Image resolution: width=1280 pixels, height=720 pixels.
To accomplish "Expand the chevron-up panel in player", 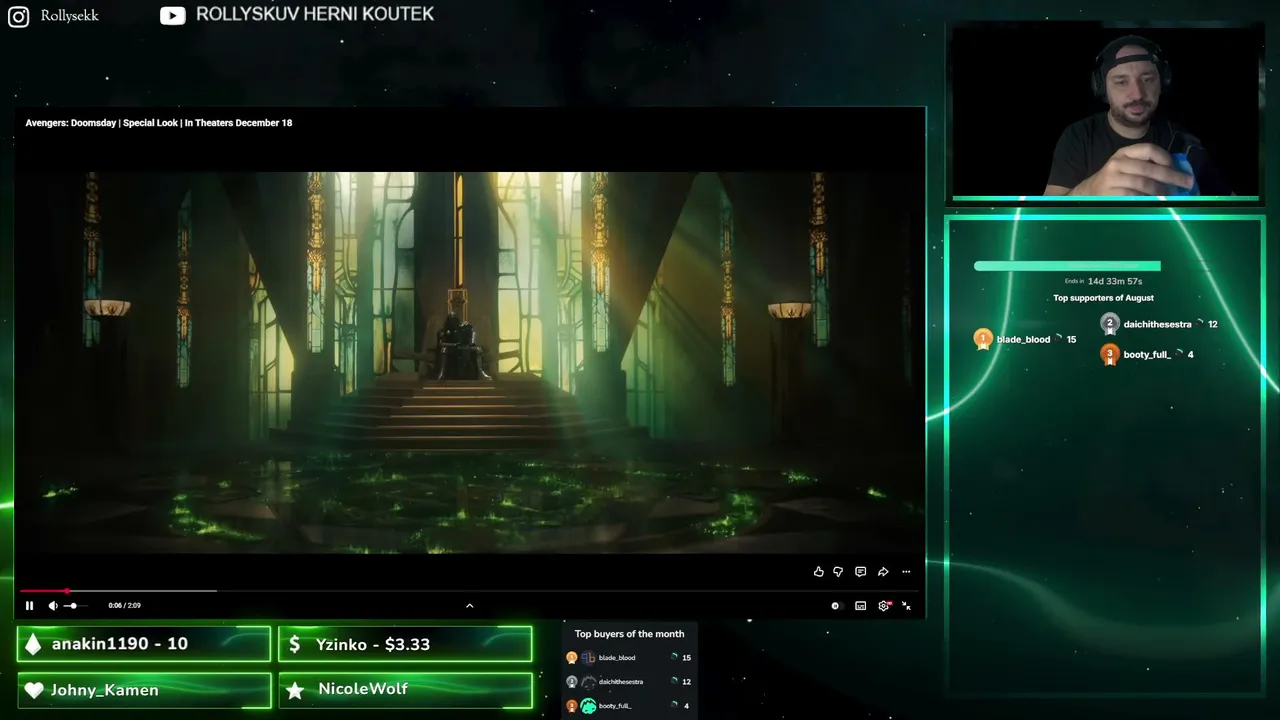I will coord(469,605).
